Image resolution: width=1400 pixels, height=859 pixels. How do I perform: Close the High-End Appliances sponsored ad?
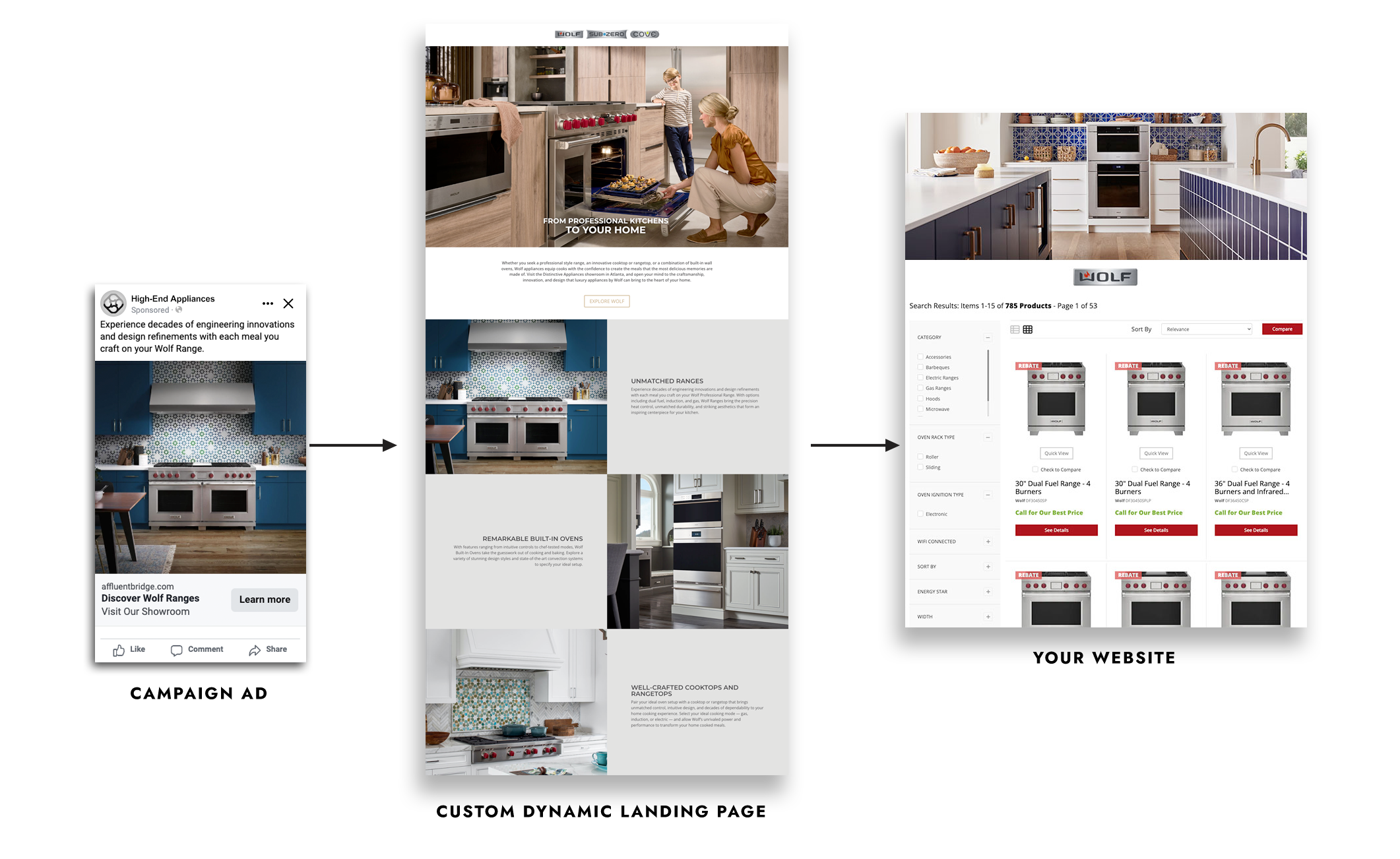coord(288,303)
